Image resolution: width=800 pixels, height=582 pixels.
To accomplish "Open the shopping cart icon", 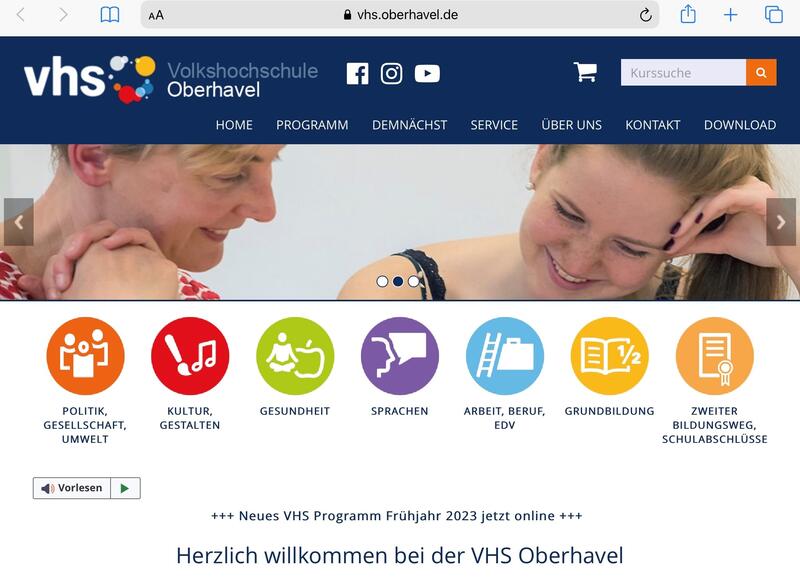I will click(x=585, y=72).
